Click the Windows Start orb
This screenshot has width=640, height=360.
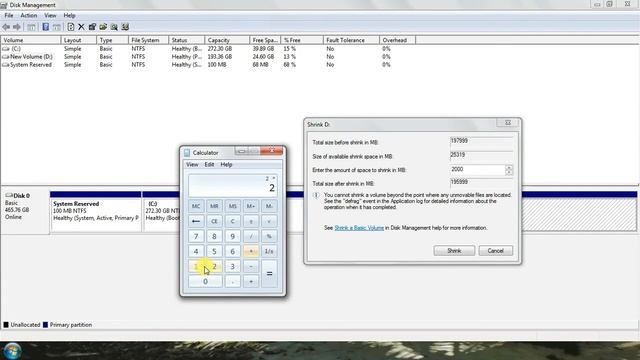click(12, 351)
